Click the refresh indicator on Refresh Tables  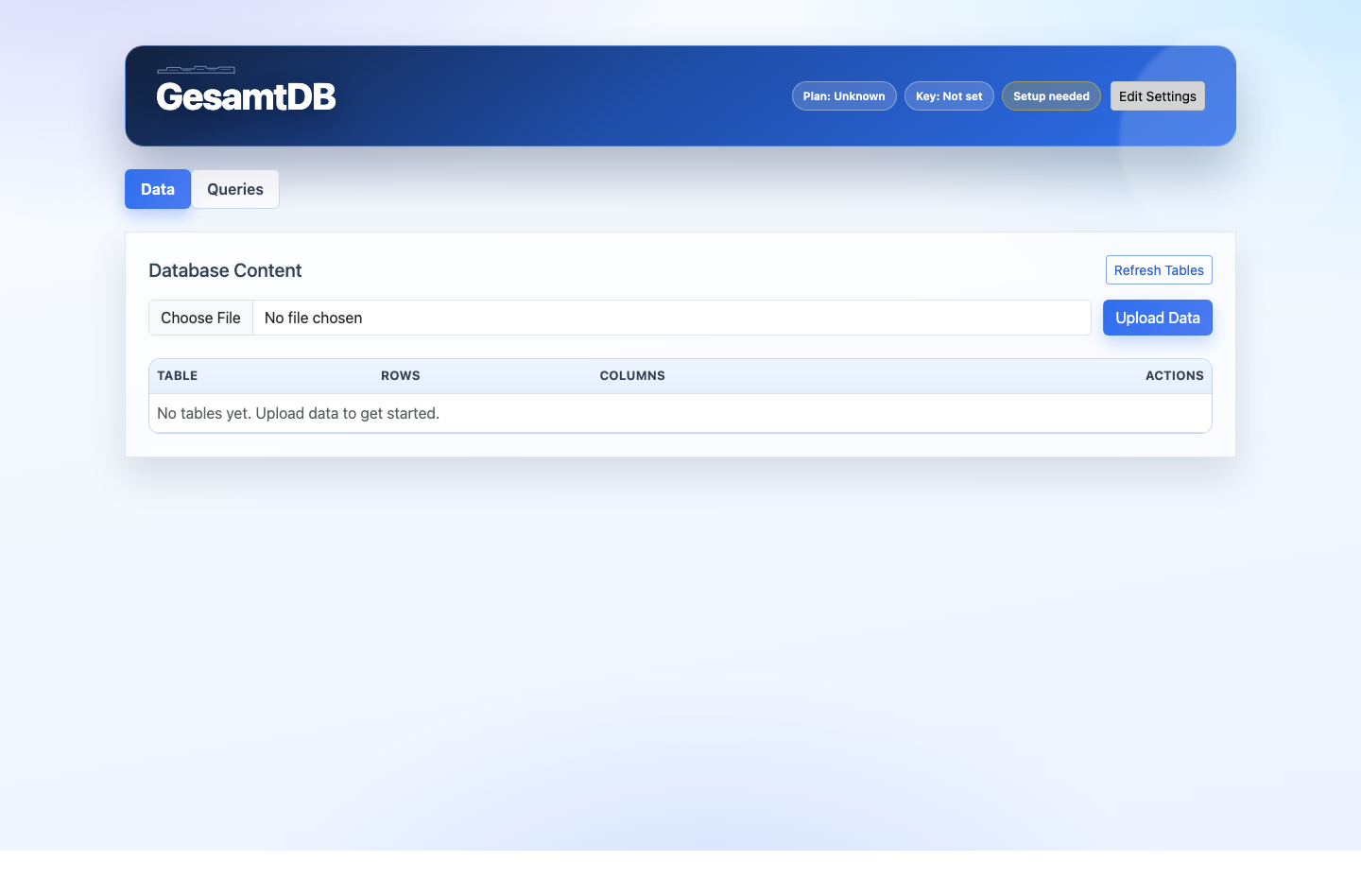[x=1159, y=269]
